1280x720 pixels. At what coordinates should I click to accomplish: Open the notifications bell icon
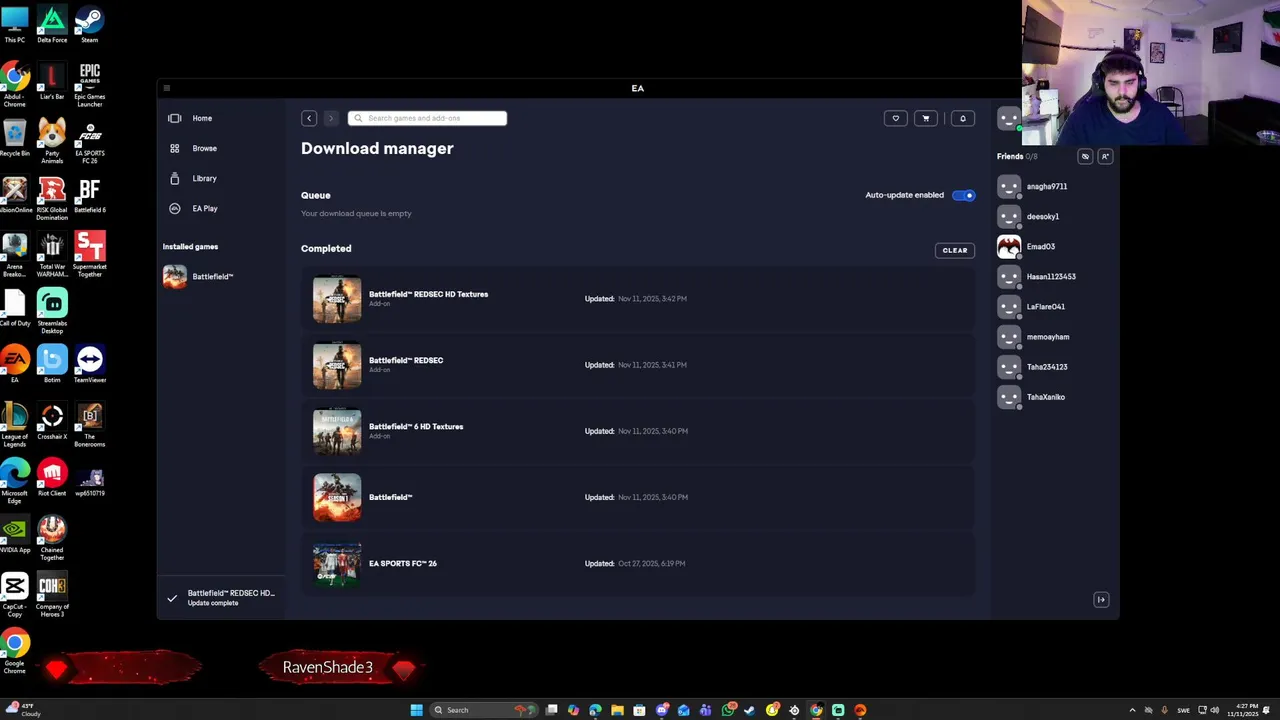pyautogui.click(x=963, y=118)
